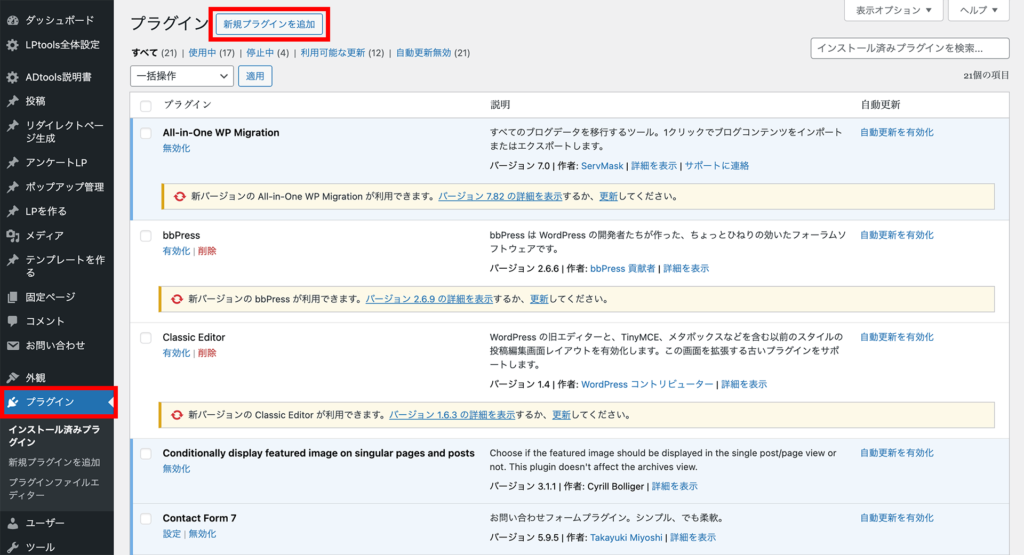
Task: Click the update icon in bbPress notice
Action: pyautogui.click(x=176, y=299)
